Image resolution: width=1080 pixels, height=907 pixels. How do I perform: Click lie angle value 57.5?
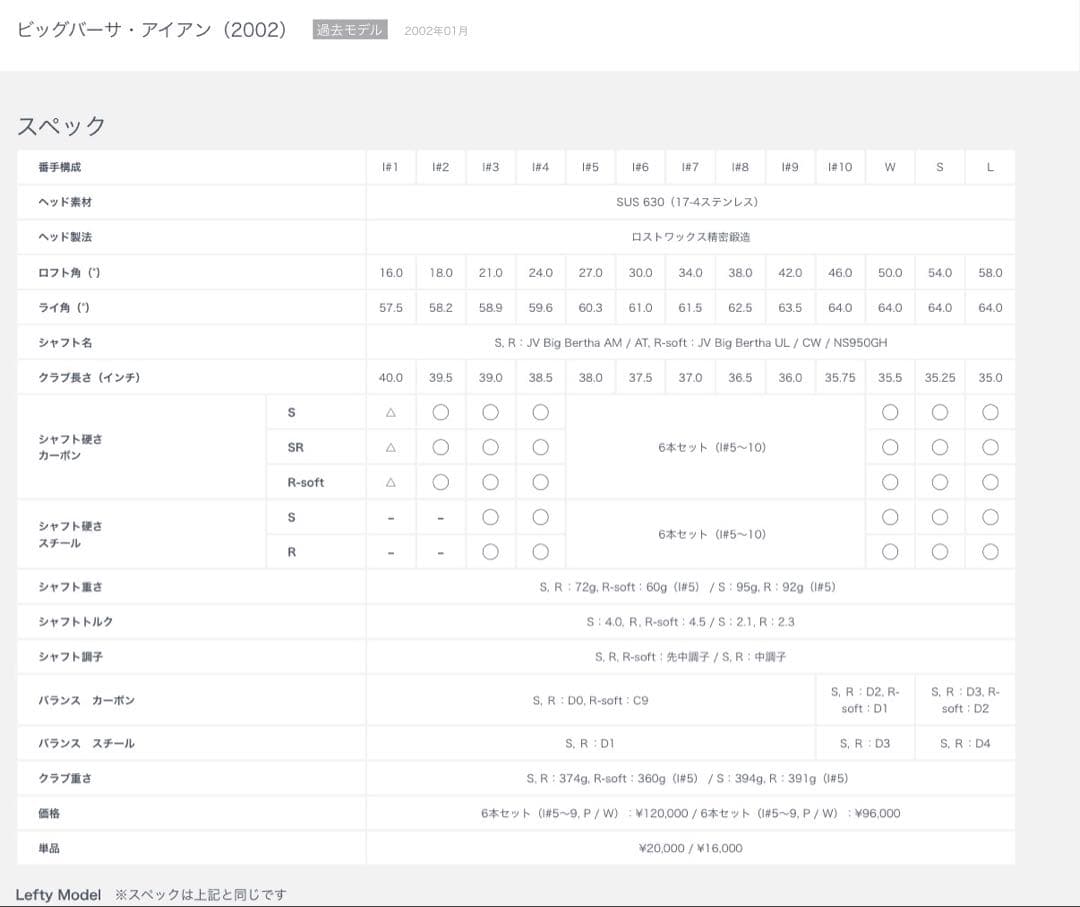[x=391, y=308]
